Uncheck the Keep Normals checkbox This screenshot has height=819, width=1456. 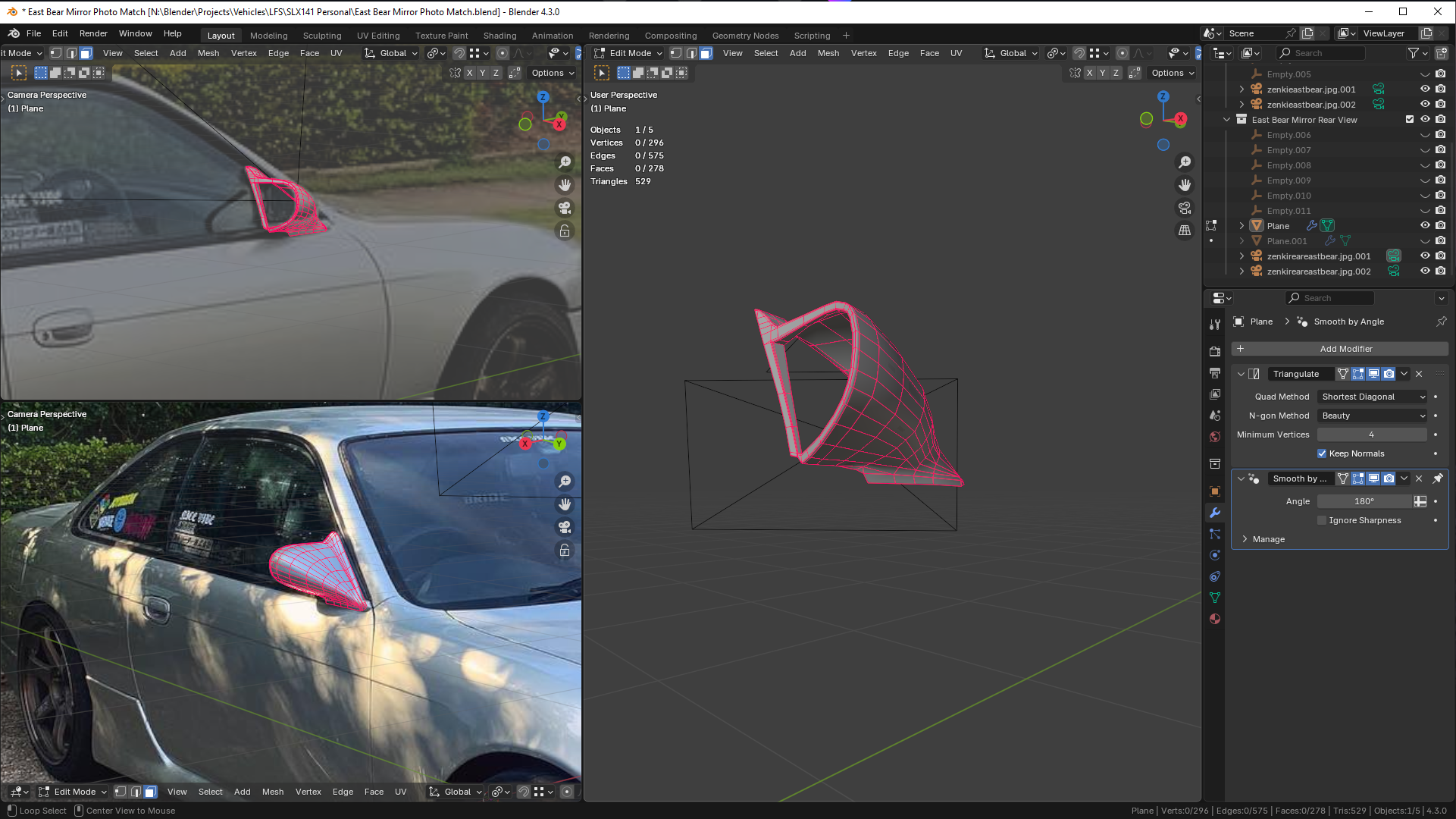[1322, 453]
